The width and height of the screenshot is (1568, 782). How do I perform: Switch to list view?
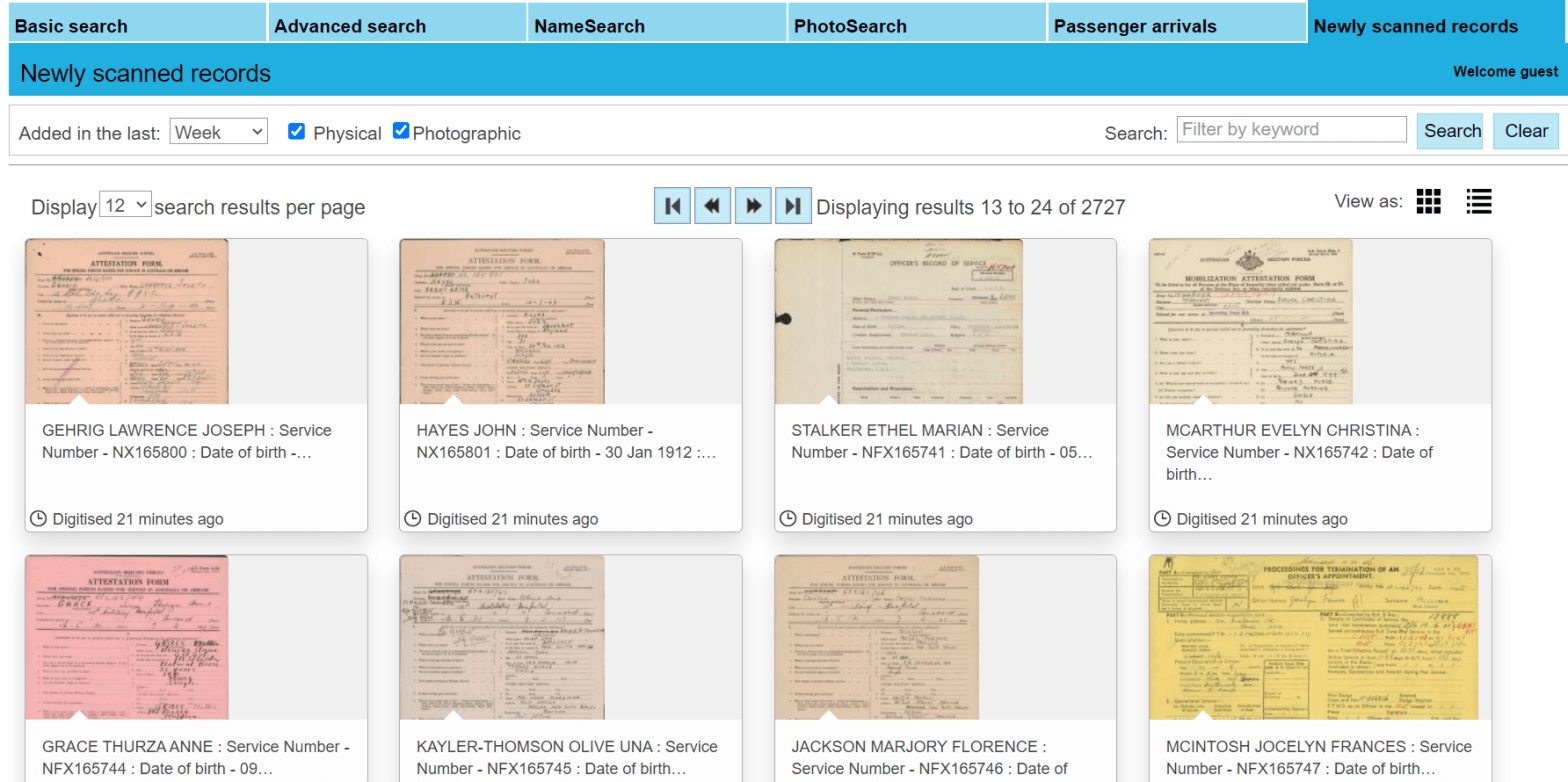(x=1479, y=201)
